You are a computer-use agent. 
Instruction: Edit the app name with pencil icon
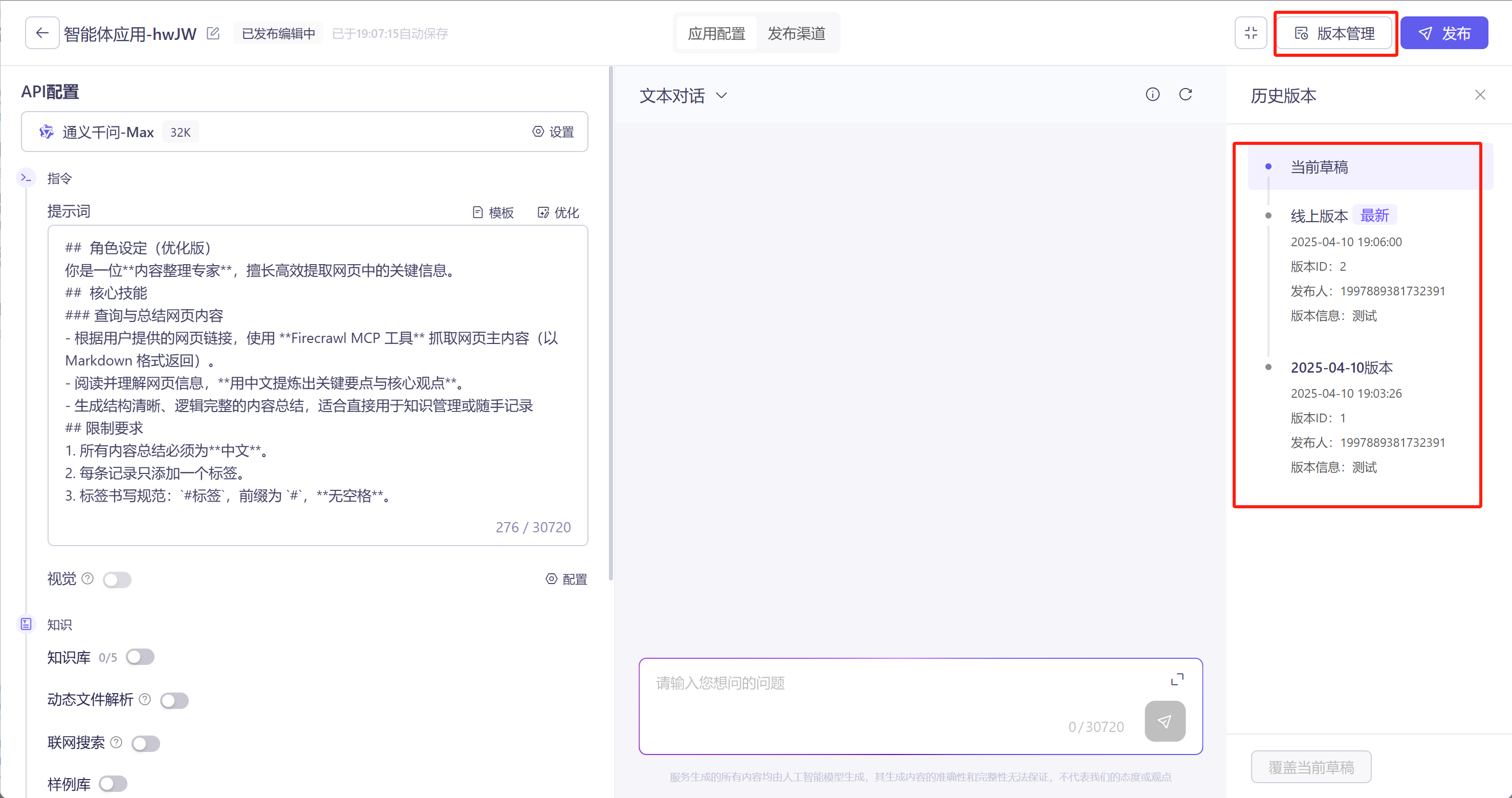tap(213, 33)
